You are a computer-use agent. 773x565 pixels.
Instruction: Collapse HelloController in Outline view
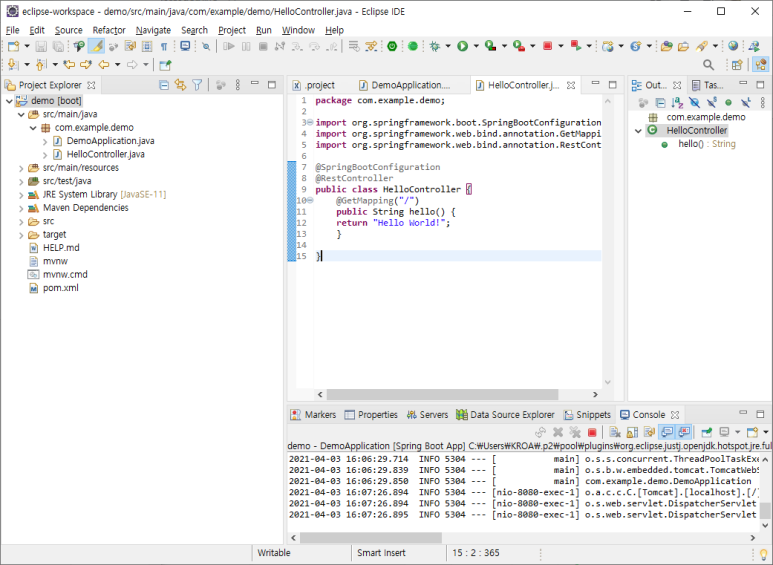(638, 131)
